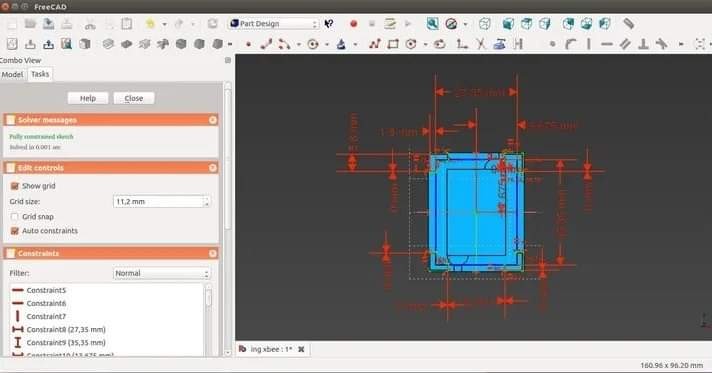The height and width of the screenshot is (373, 712).
Task: Click the Help button
Action: click(88, 98)
